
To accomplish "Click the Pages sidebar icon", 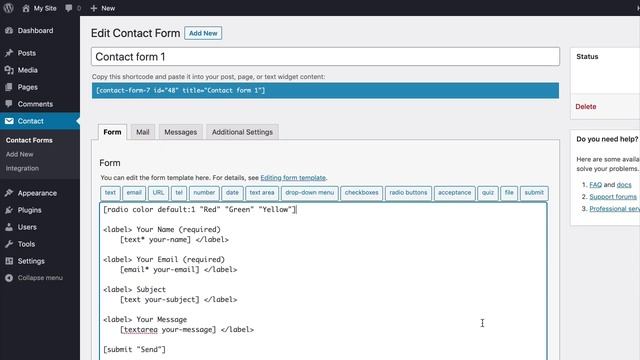I will point(9,87).
